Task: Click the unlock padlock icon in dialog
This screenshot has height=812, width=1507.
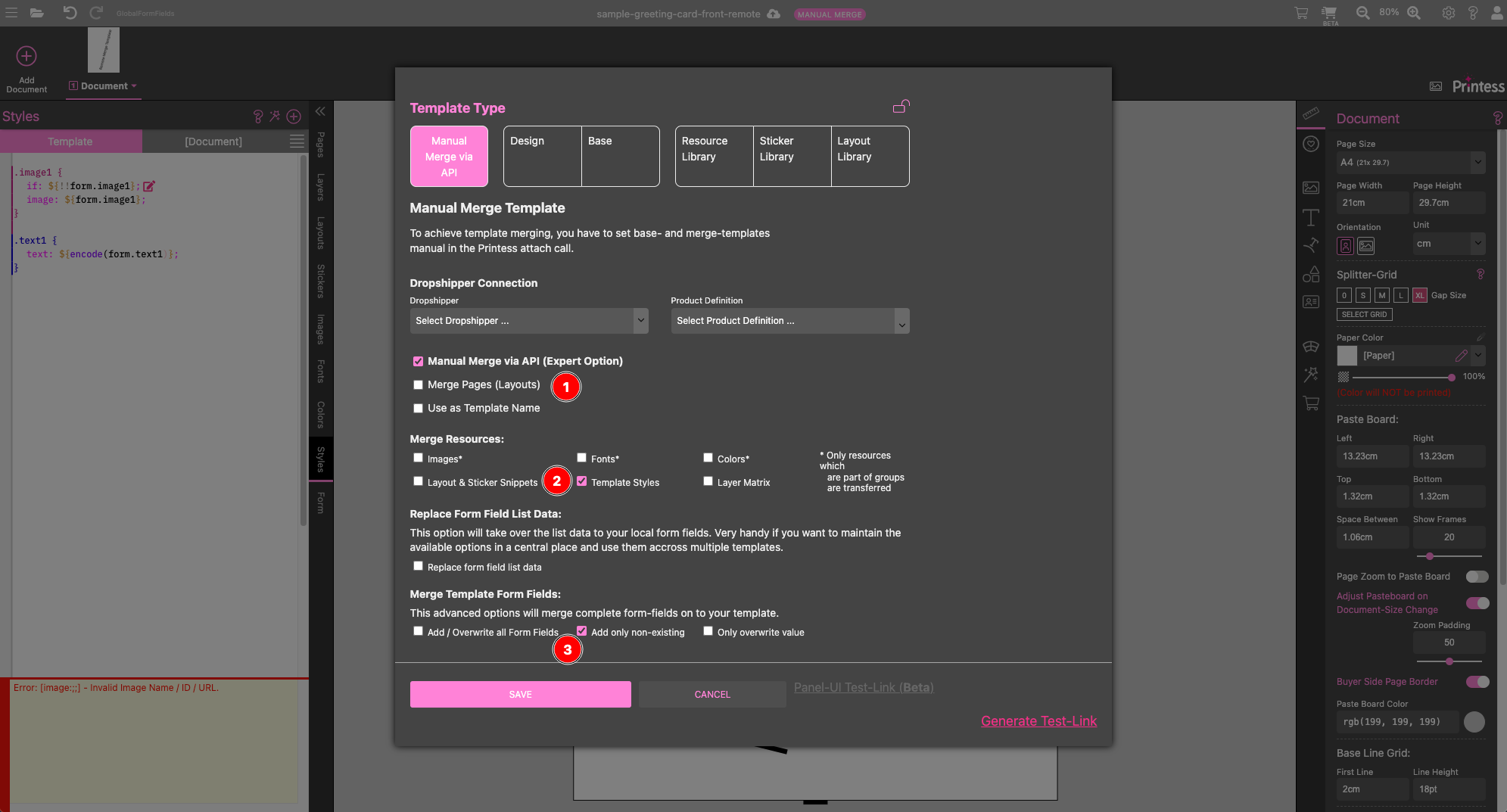Action: (x=901, y=107)
